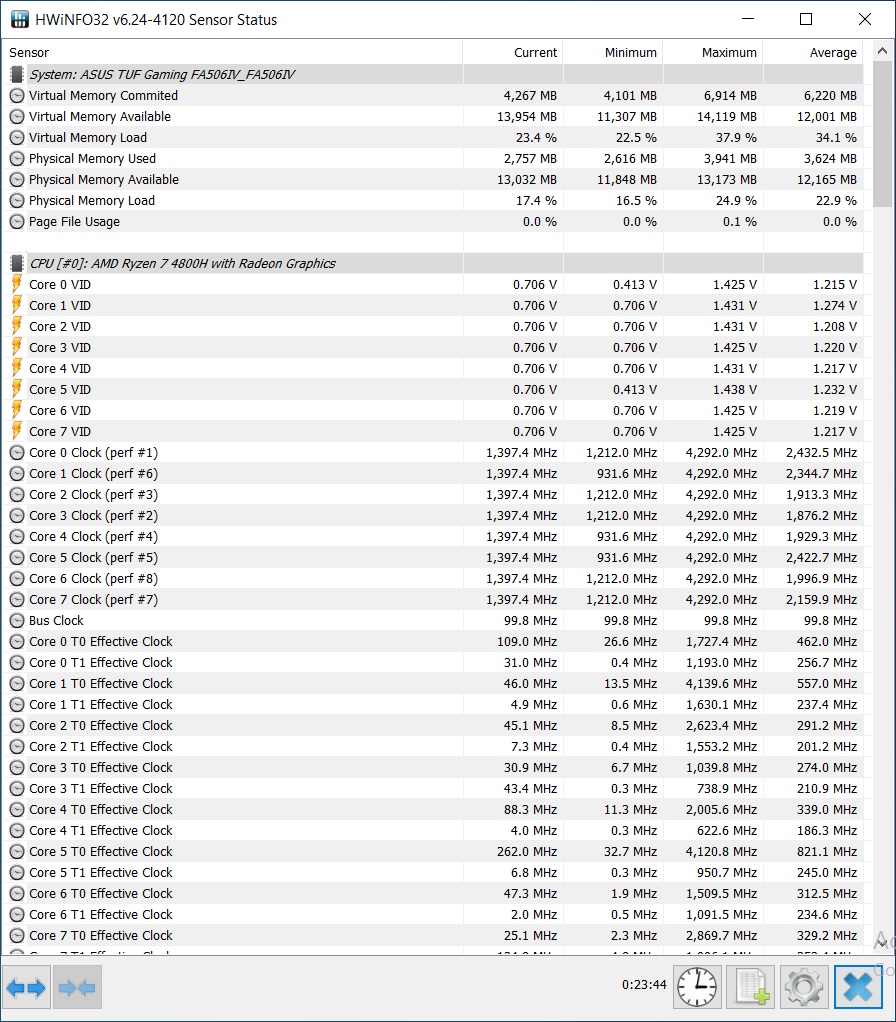Click the Core 0 Clock (perf #1) icon
The width and height of the screenshot is (896, 1022).
click(x=17, y=452)
